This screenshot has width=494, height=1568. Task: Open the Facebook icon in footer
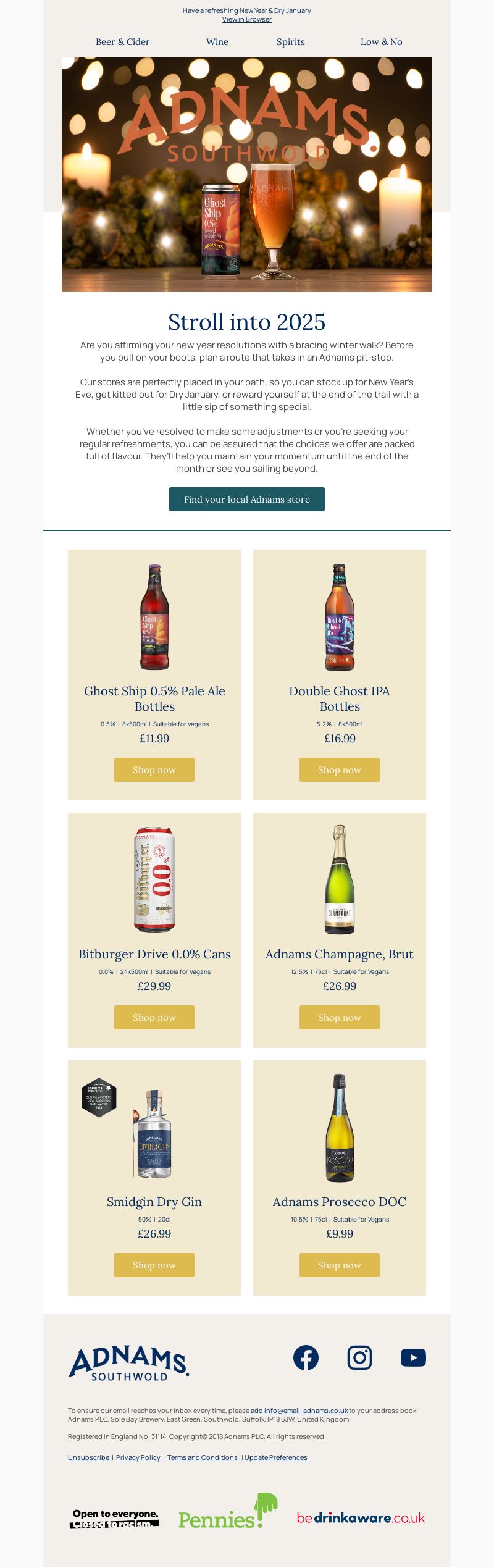coord(306,1357)
